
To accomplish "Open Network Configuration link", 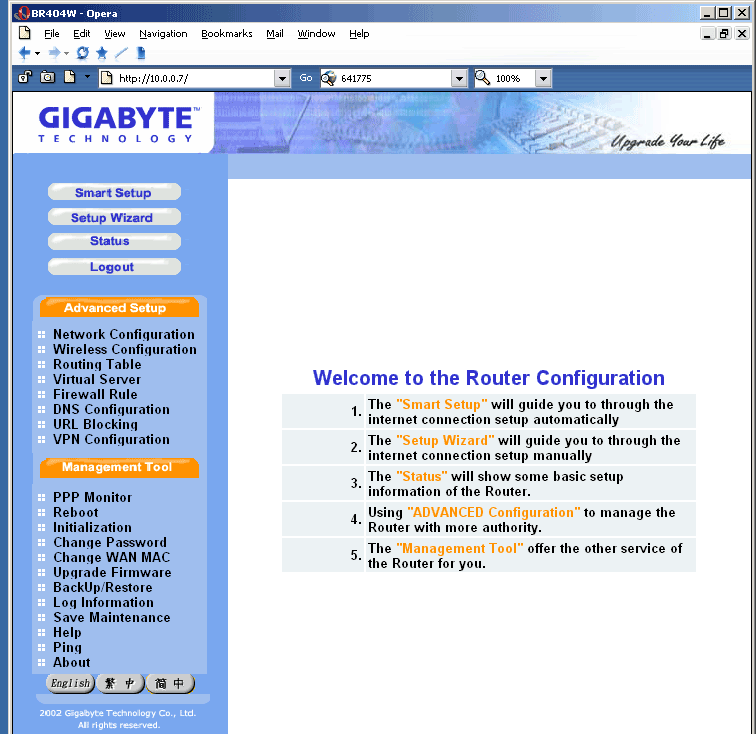I will pos(124,334).
